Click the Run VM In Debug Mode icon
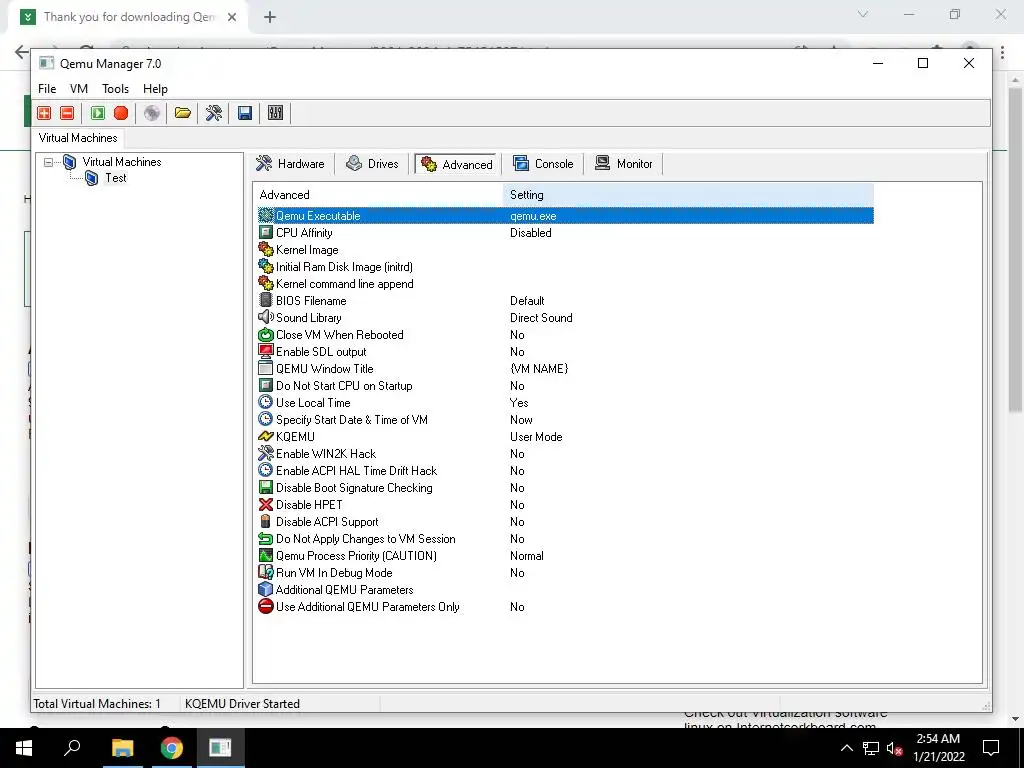The image size is (1024, 768). (266, 572)
